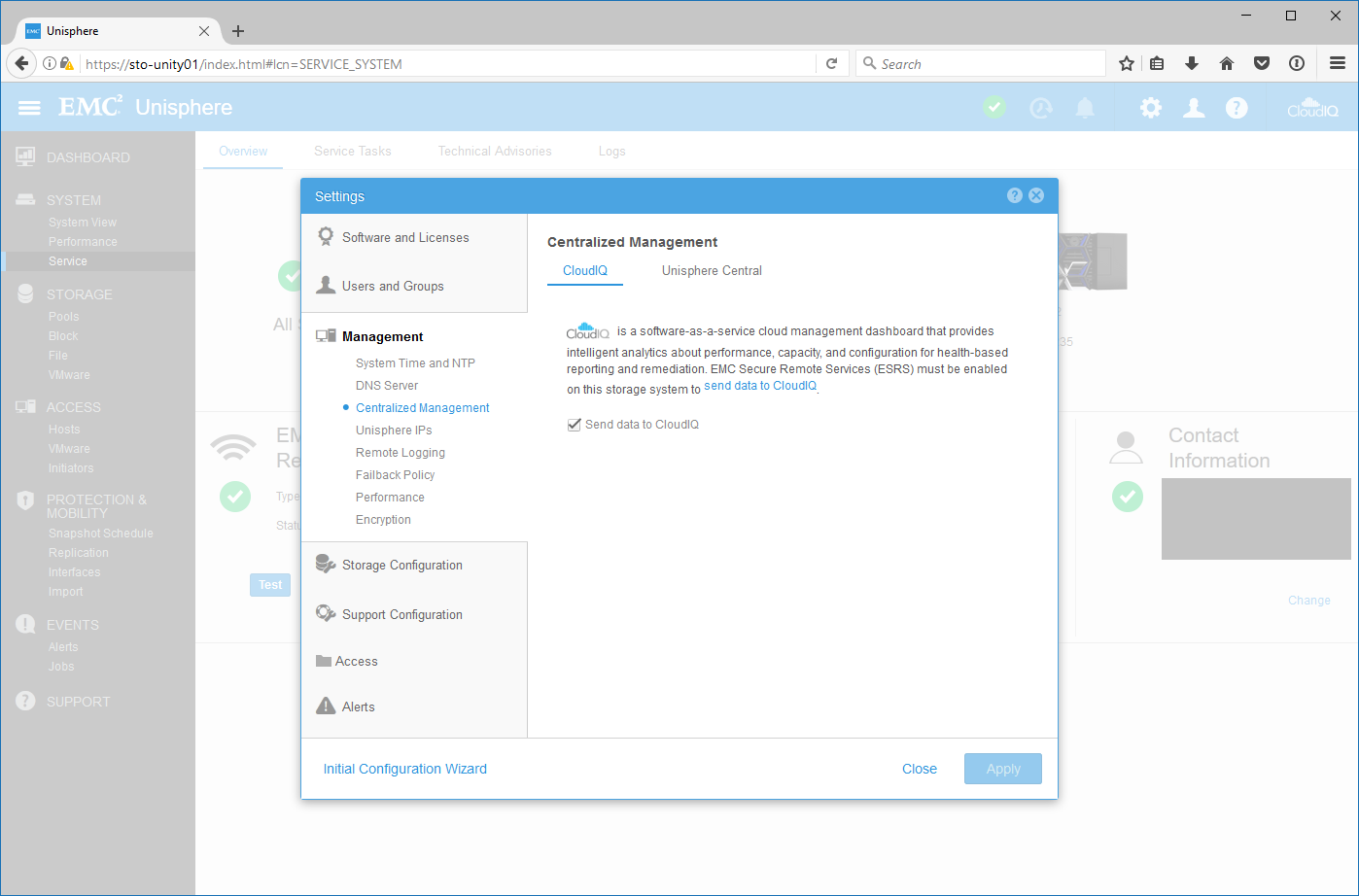Reload the page with the refresh icon
The width and height of the screenshot is (1359, 896).
831,64
